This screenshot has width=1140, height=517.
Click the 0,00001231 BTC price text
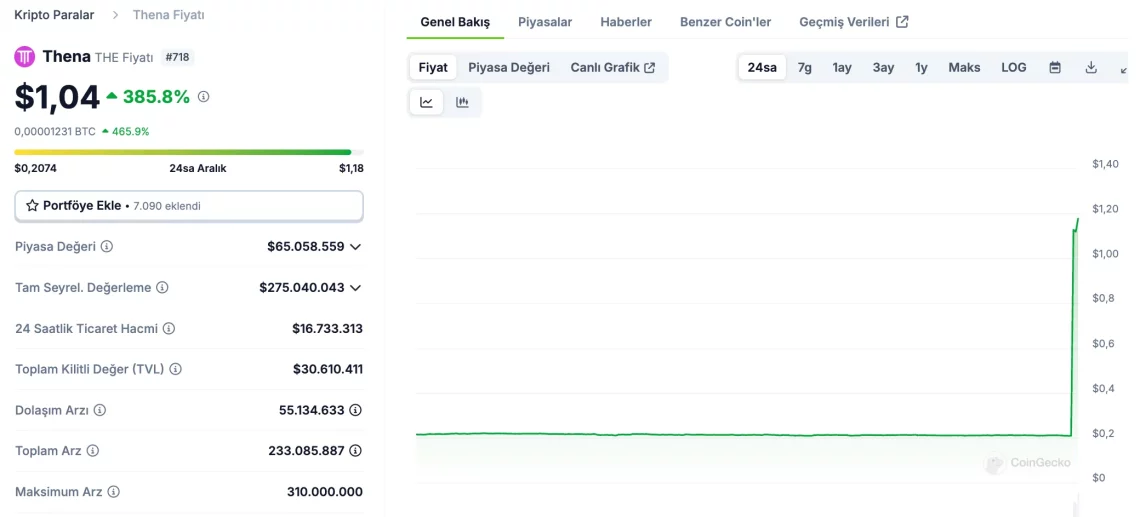pyautogui.click(x=55, y=132)
